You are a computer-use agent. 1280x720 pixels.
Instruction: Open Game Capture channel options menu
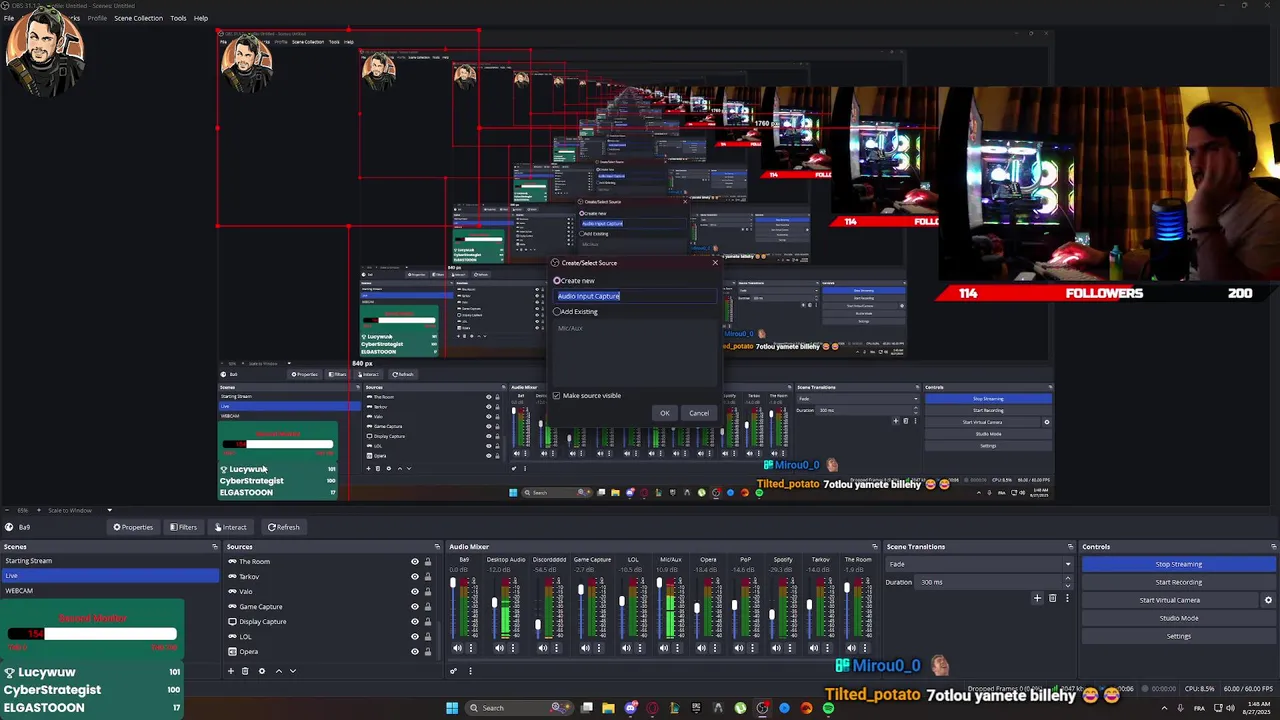pyautogui.click(x=599, y=648)
